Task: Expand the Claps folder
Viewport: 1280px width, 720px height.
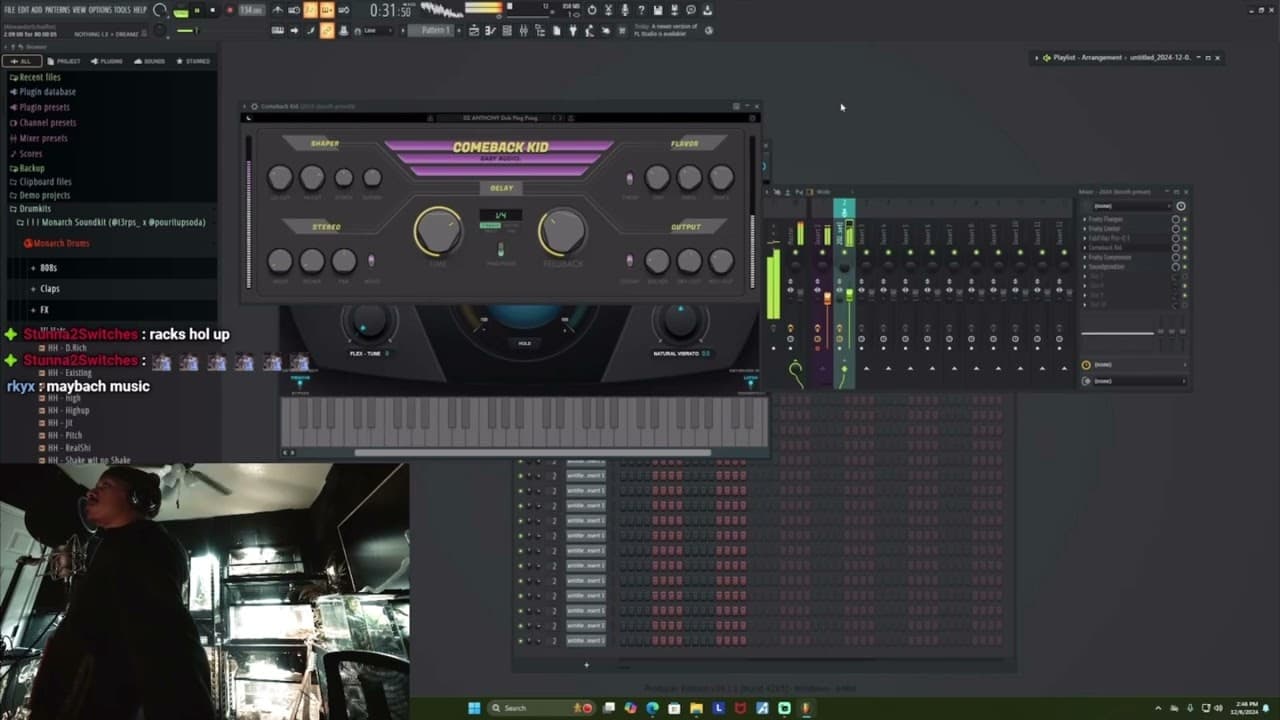Action: [x=49, y=289]
